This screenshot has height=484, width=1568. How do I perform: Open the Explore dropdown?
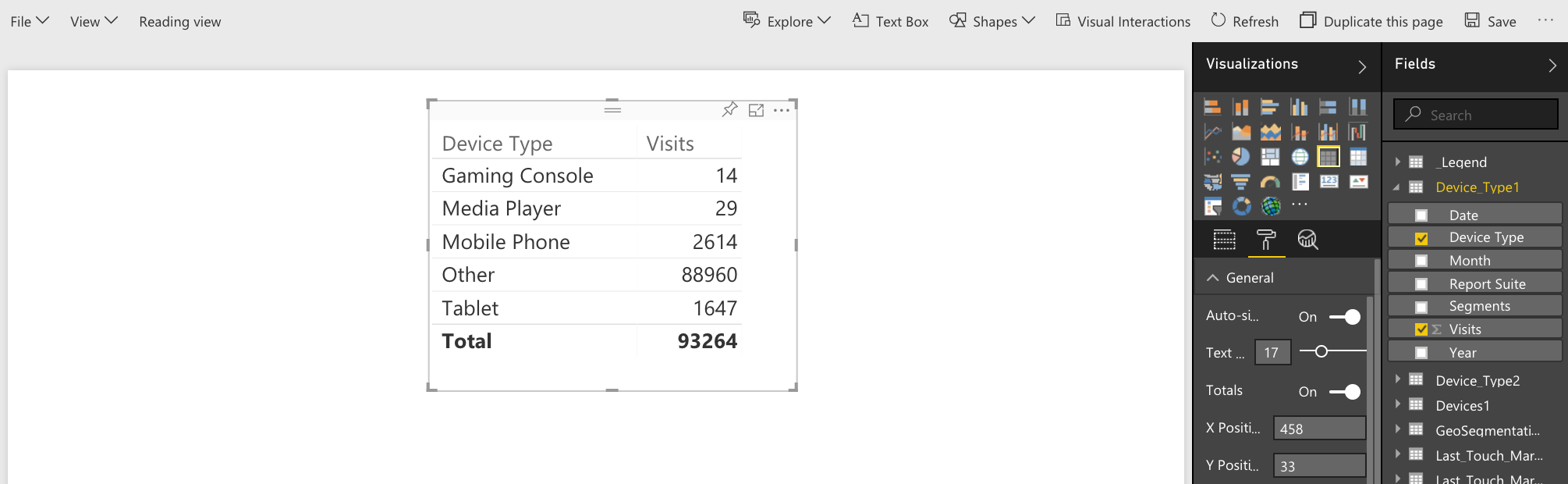tap(787, 21)
